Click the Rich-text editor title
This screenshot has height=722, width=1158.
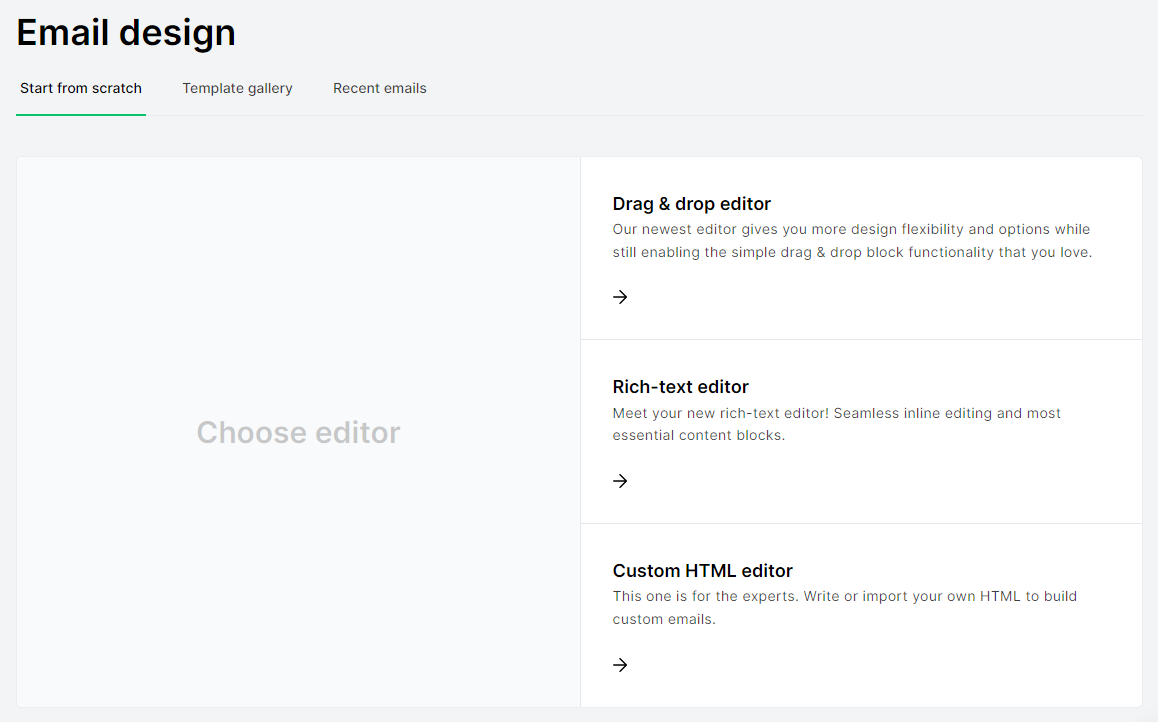point(680,387)
